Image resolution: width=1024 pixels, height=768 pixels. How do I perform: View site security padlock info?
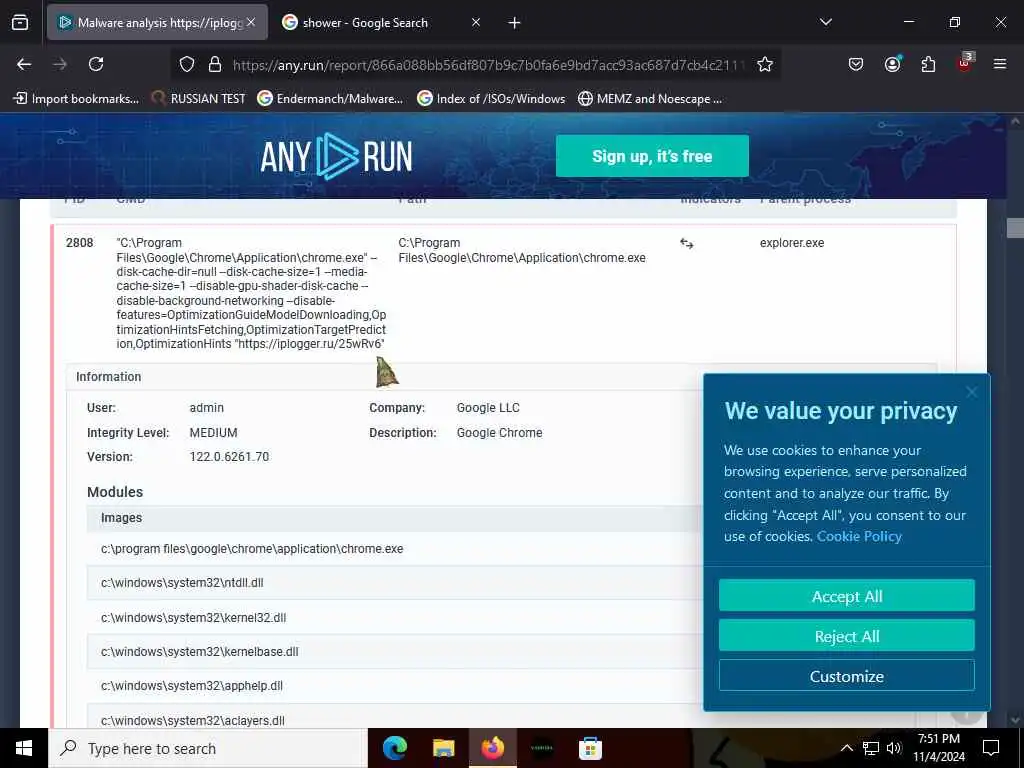click(x=215, y=64)
